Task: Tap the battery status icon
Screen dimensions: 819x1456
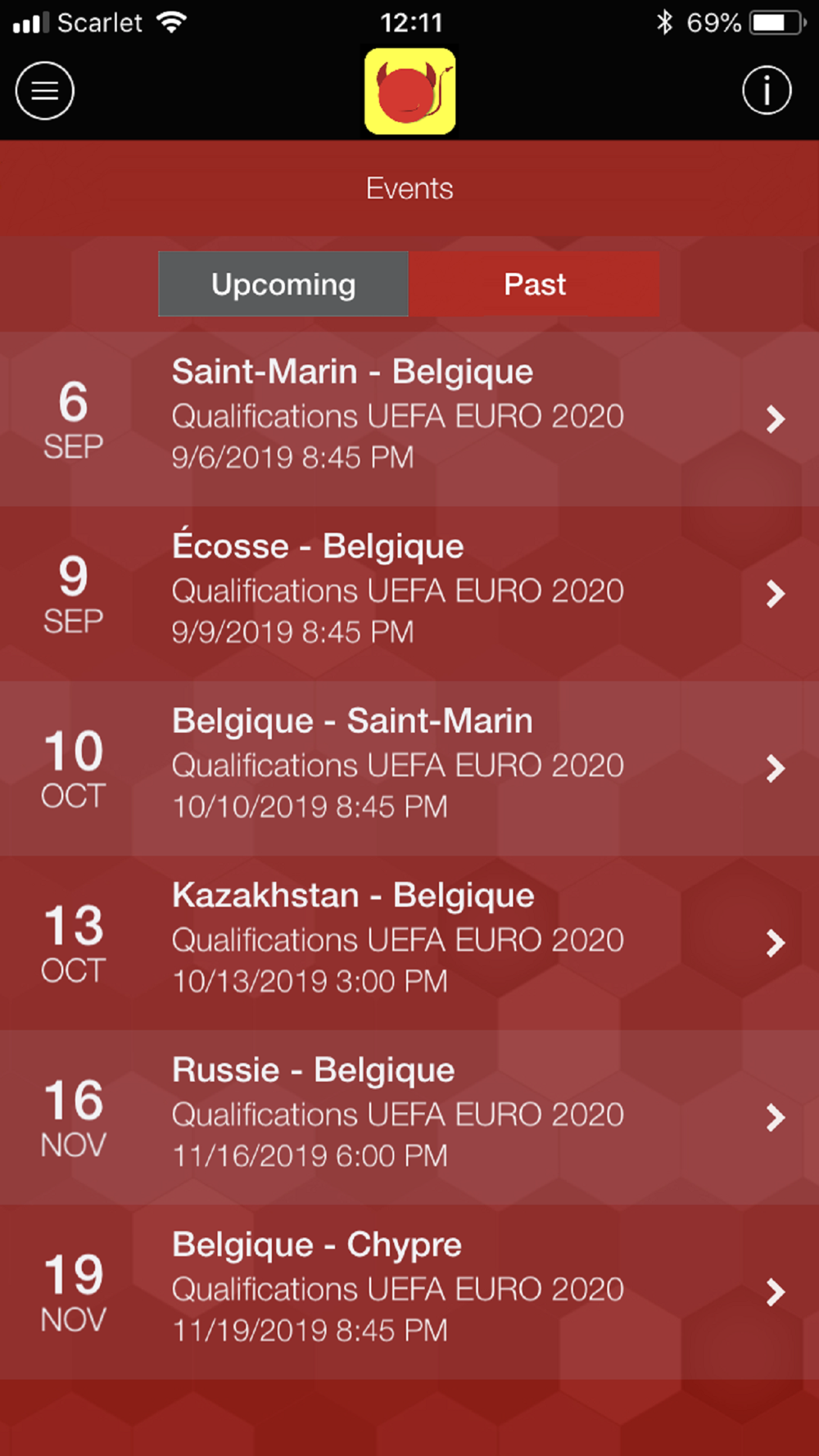Action: 776,22
